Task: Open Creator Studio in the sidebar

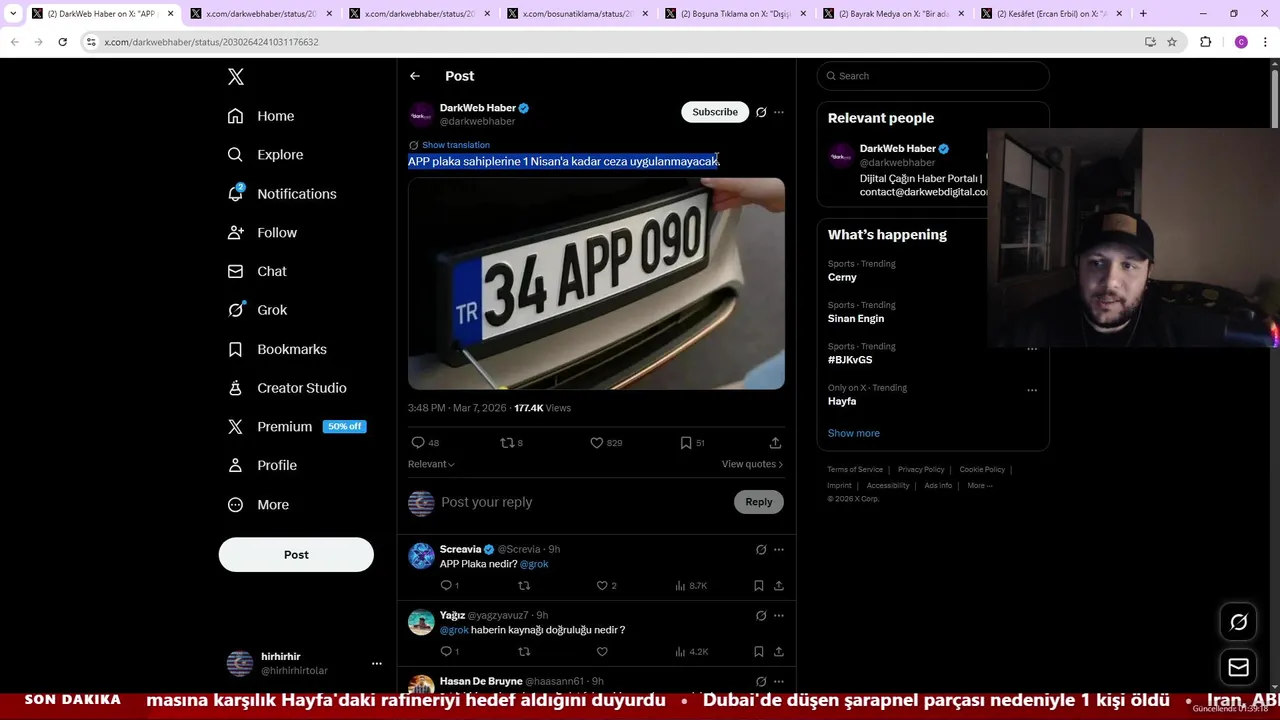Action: [287, 388]
